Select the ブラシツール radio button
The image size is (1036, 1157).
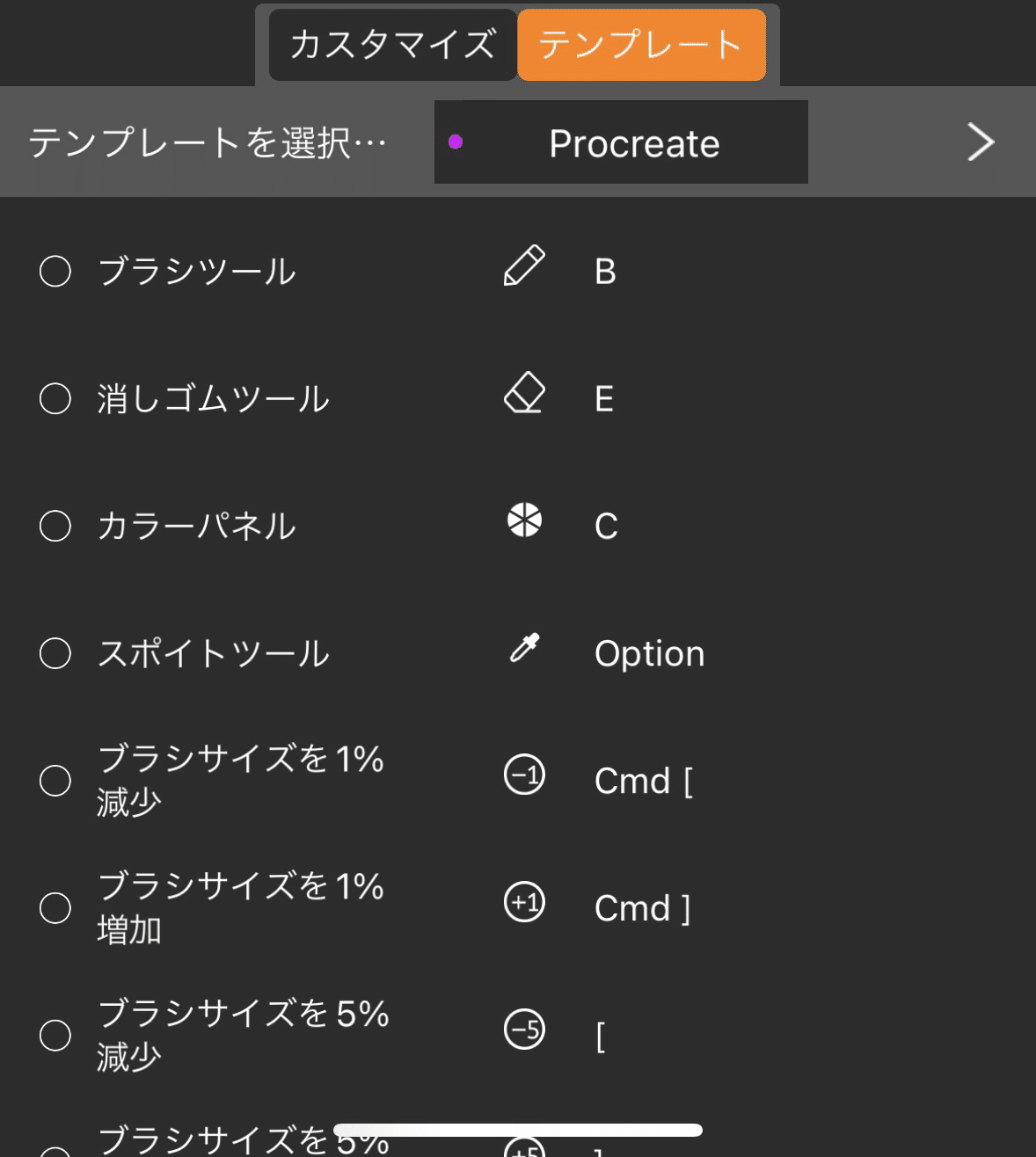coord(55,271)
